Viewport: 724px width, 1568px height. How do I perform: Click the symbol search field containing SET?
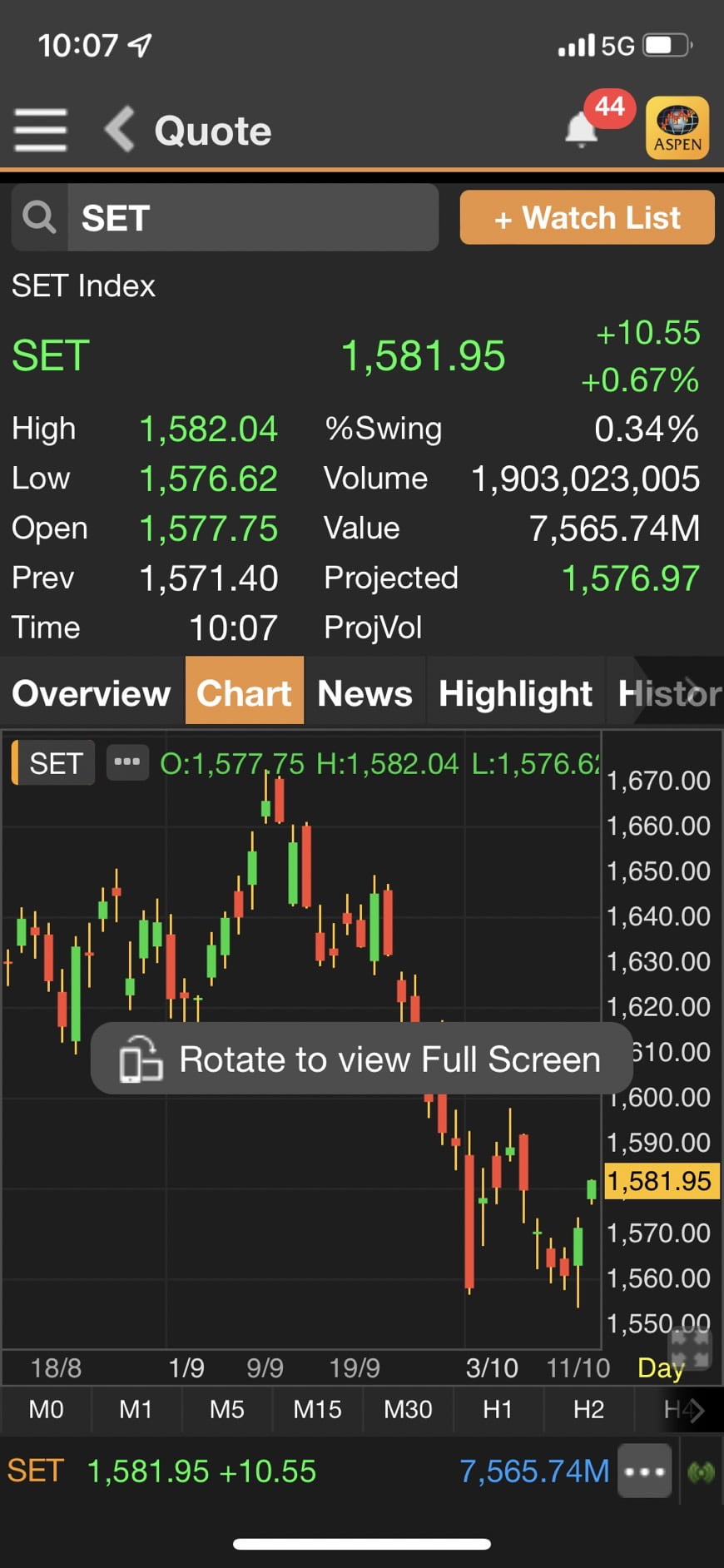pyautogui.click(x=253, y=218)
